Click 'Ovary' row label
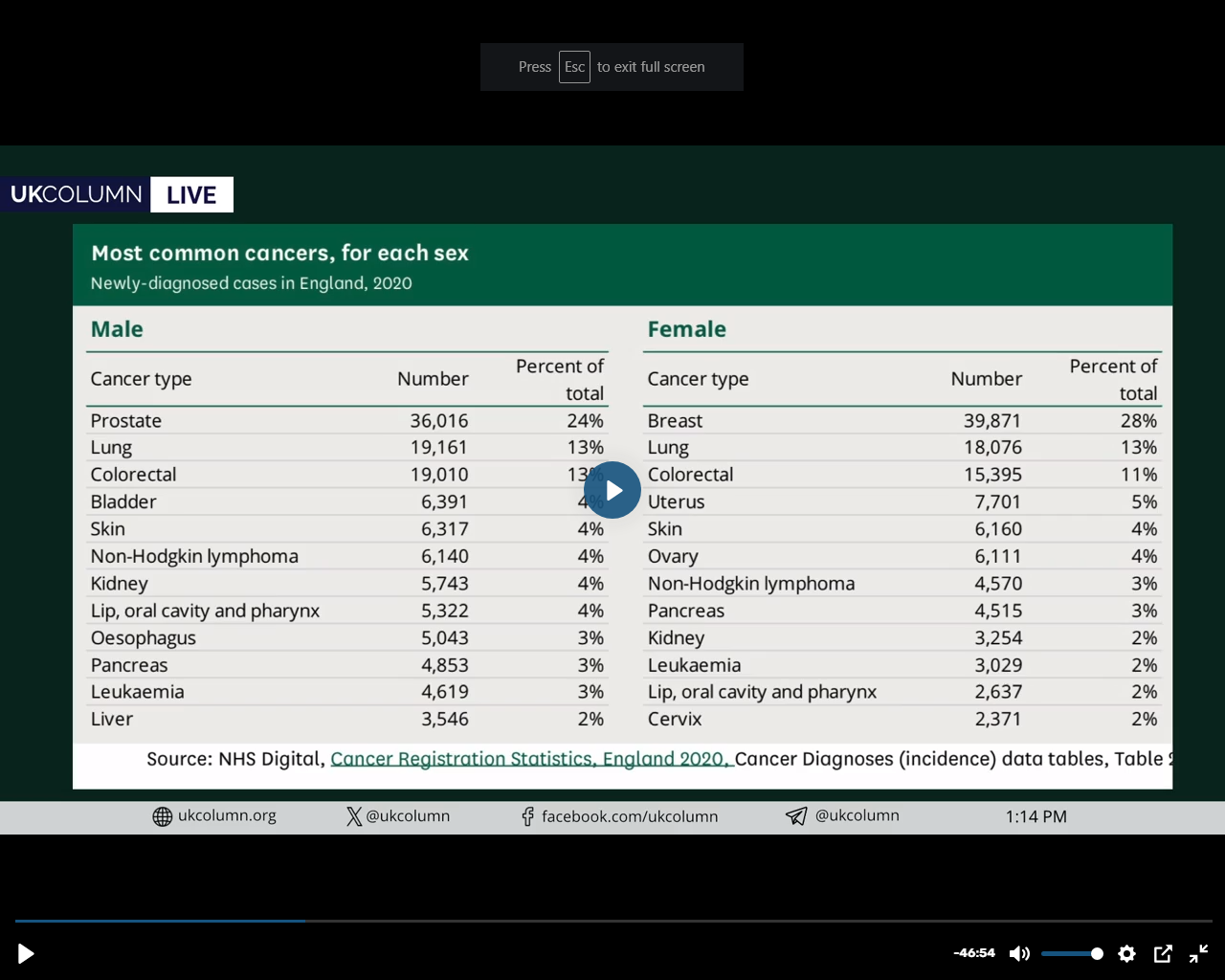This screenshot has width=1225, height=980. [673, 556]
